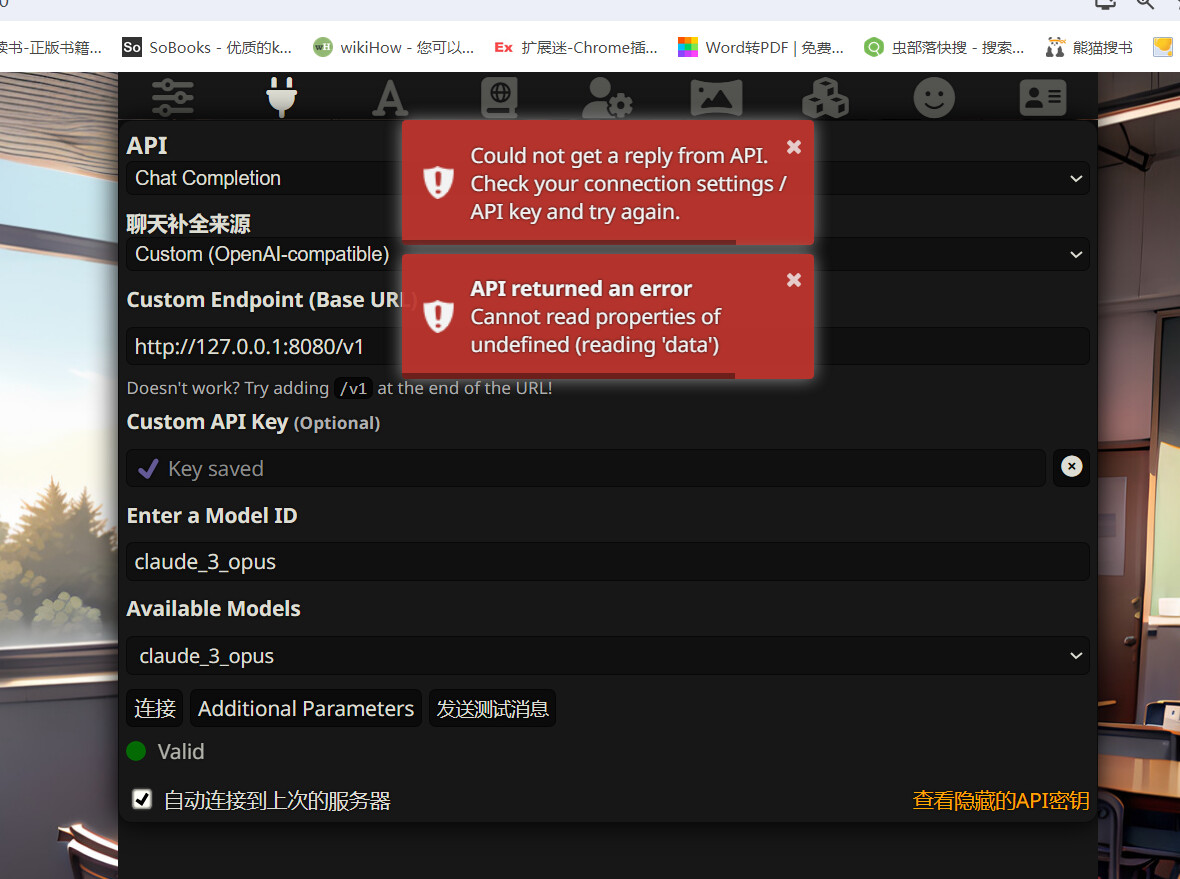The width and height of the screenshot is (1180, 879).
Task: Open the World Info book icon
Action: coord(498,98)
